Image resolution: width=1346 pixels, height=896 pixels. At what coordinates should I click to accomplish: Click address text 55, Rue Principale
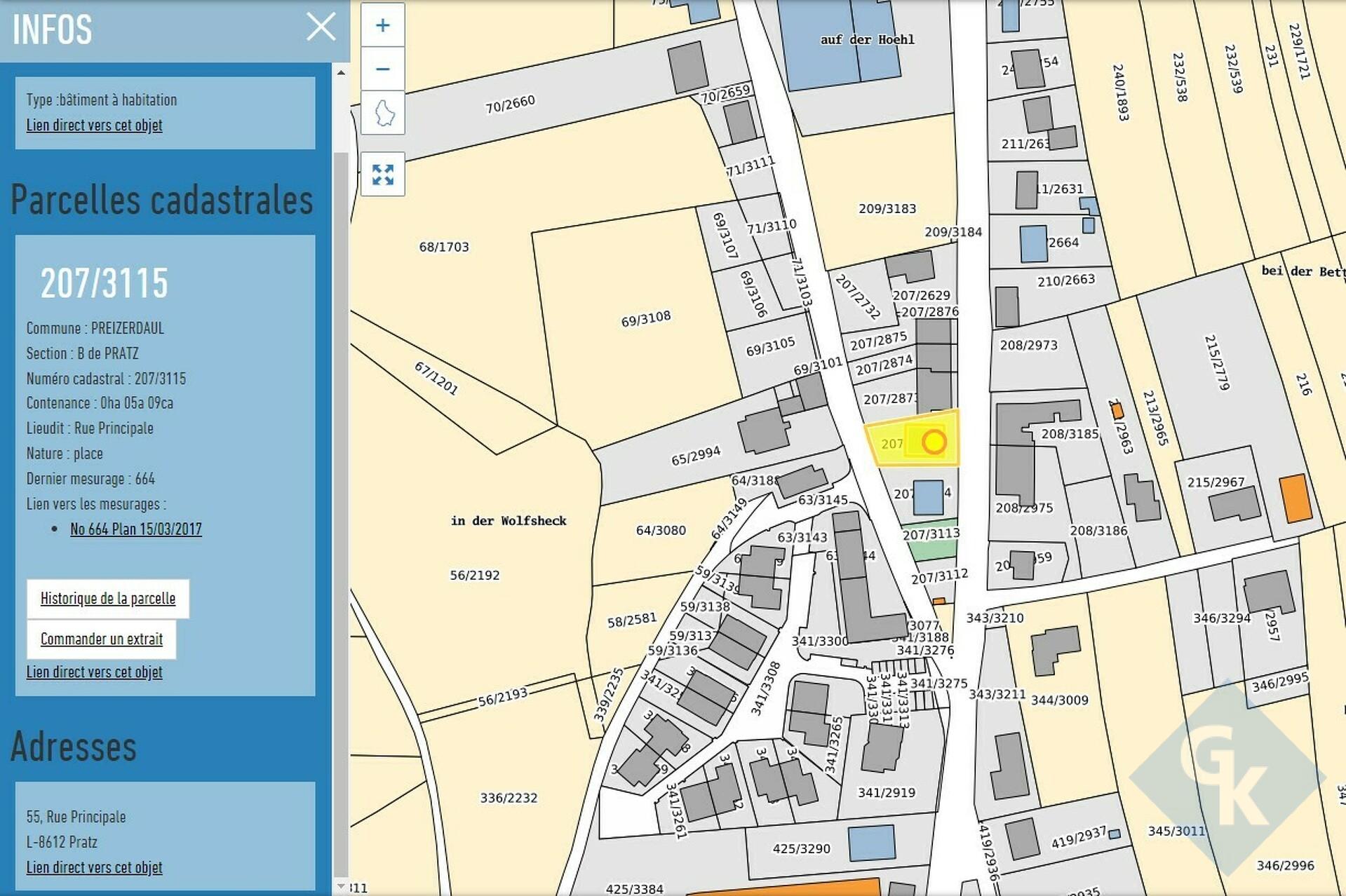[x=76, y=817]
